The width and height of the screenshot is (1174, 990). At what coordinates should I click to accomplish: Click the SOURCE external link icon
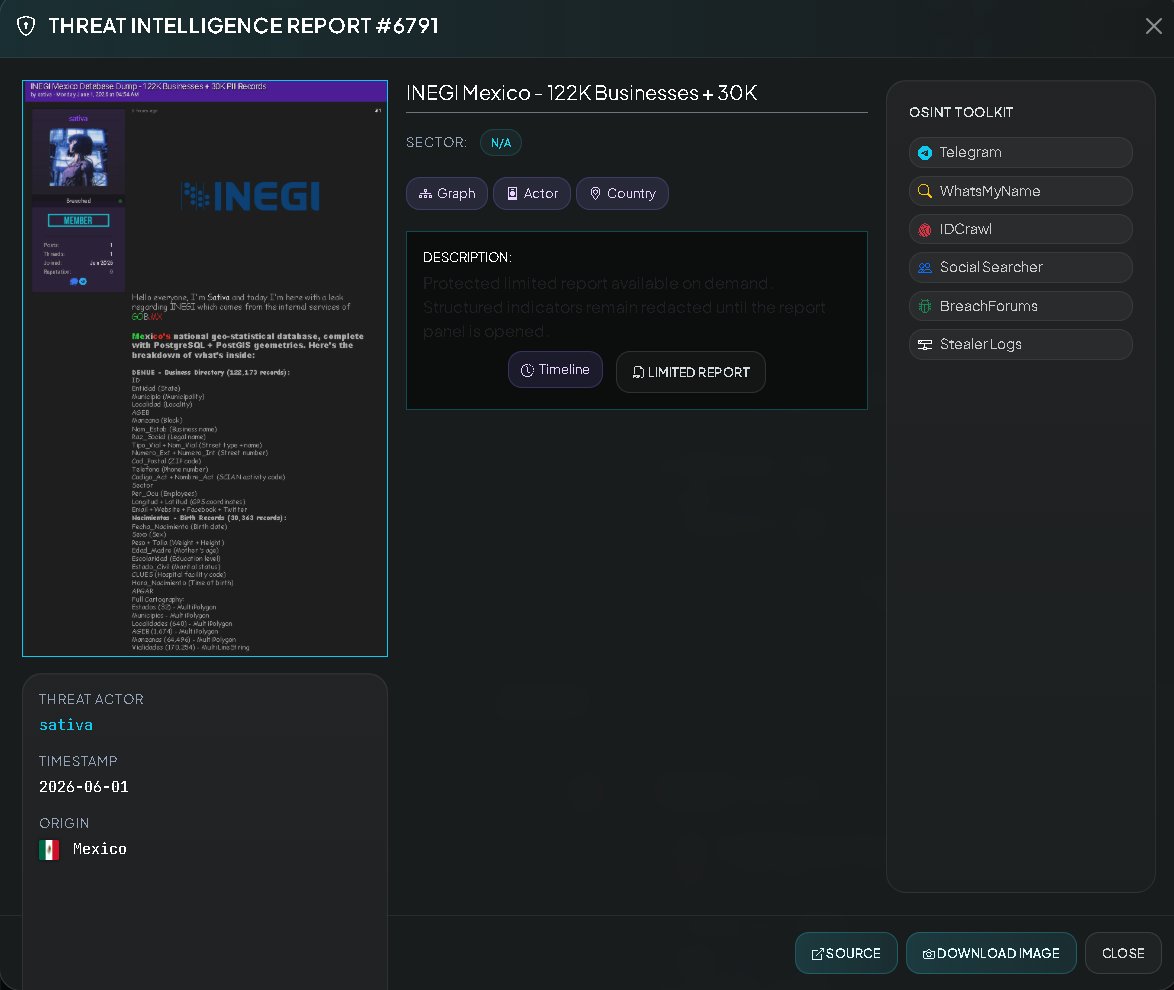[x=818, y=954]
